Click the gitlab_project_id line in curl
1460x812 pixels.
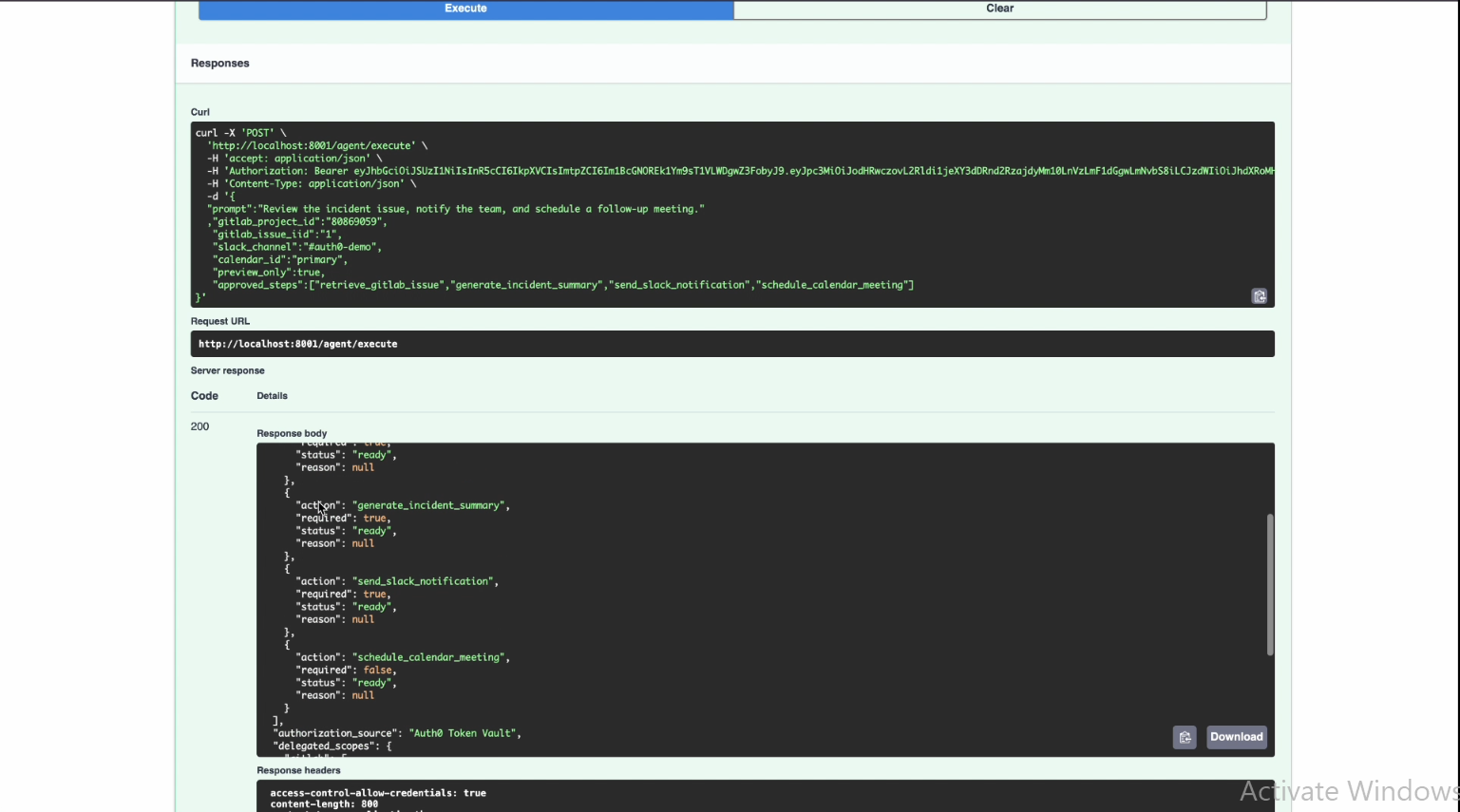point(297,221)
